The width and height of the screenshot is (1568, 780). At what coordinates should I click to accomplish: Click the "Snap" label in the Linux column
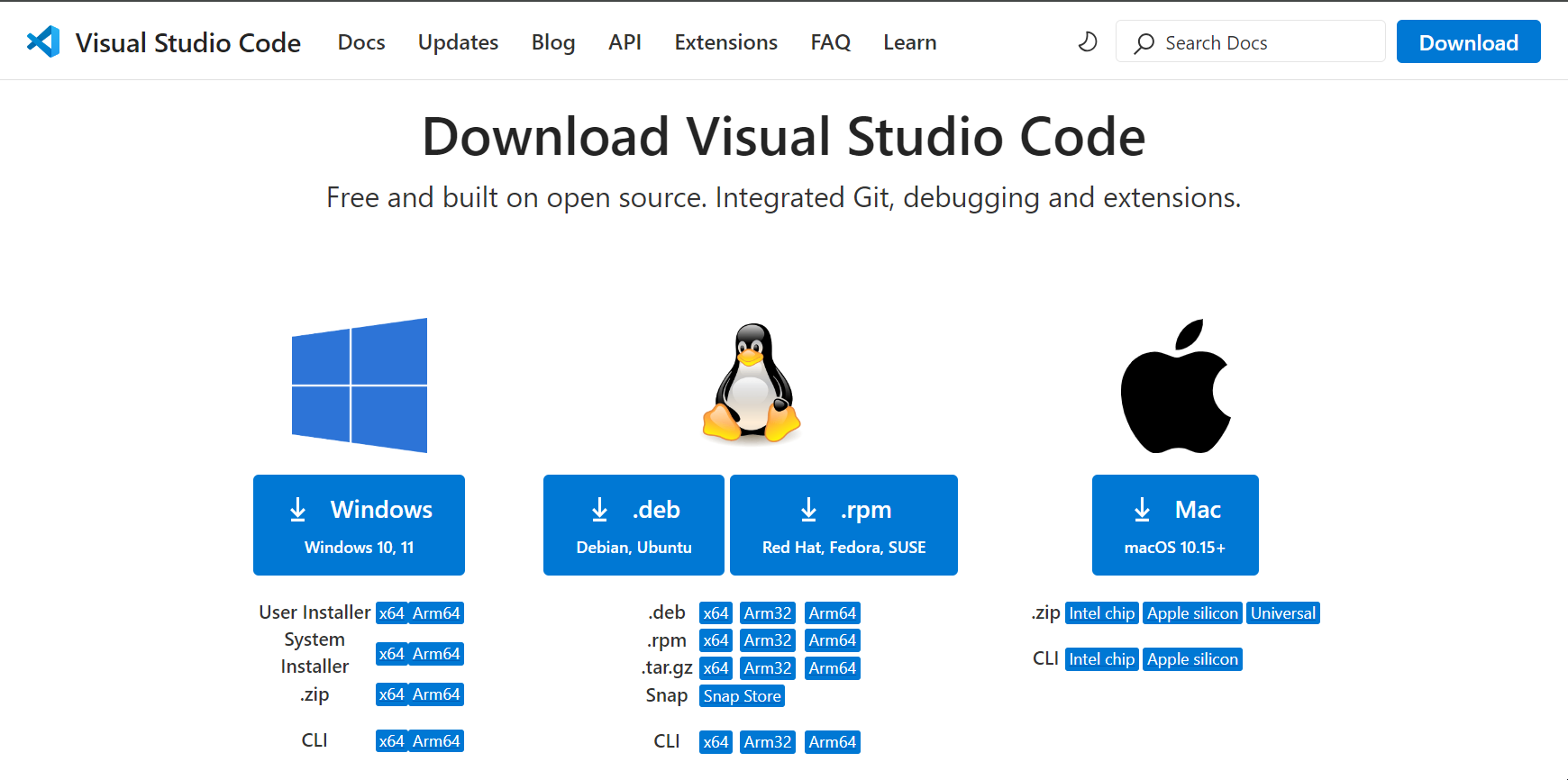(x=667, y=695)
